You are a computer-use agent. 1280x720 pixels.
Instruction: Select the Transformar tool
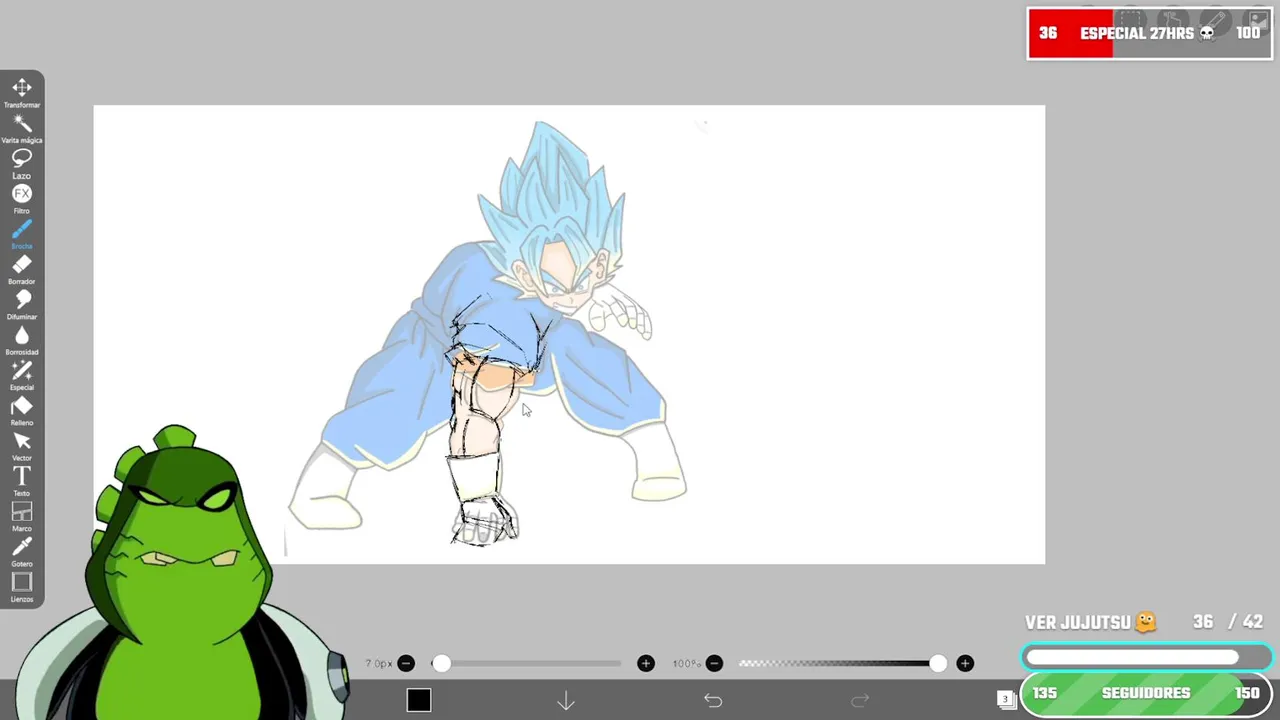click(x=22, y=92)
